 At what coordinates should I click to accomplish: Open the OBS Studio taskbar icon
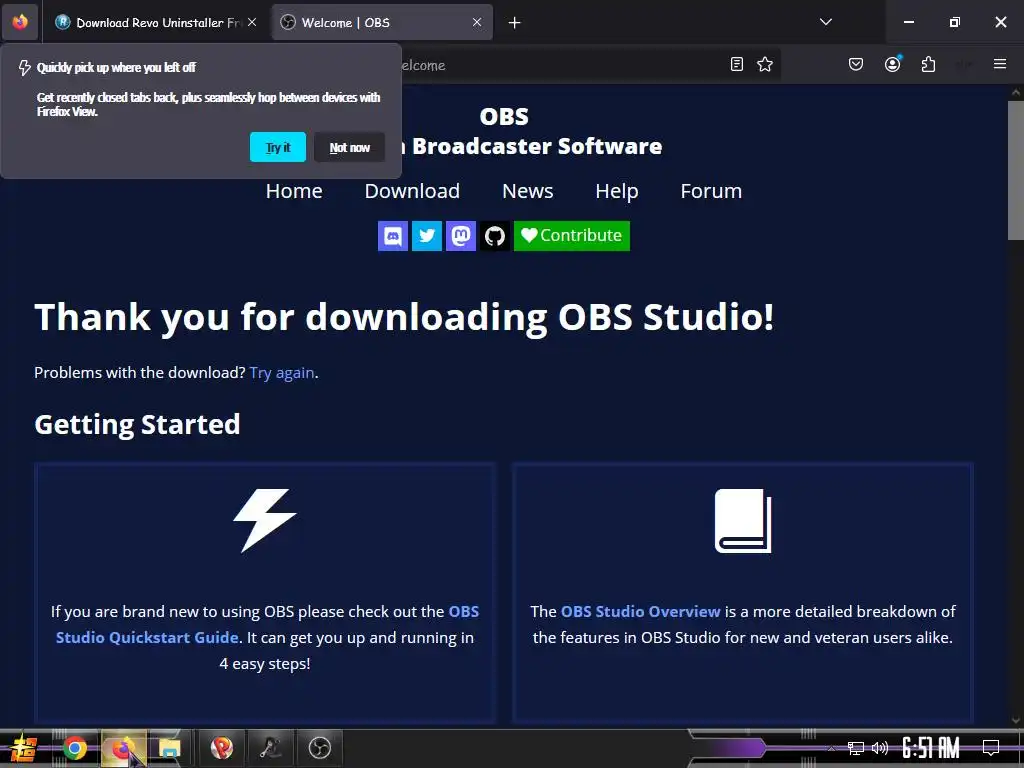click(319, 748)
